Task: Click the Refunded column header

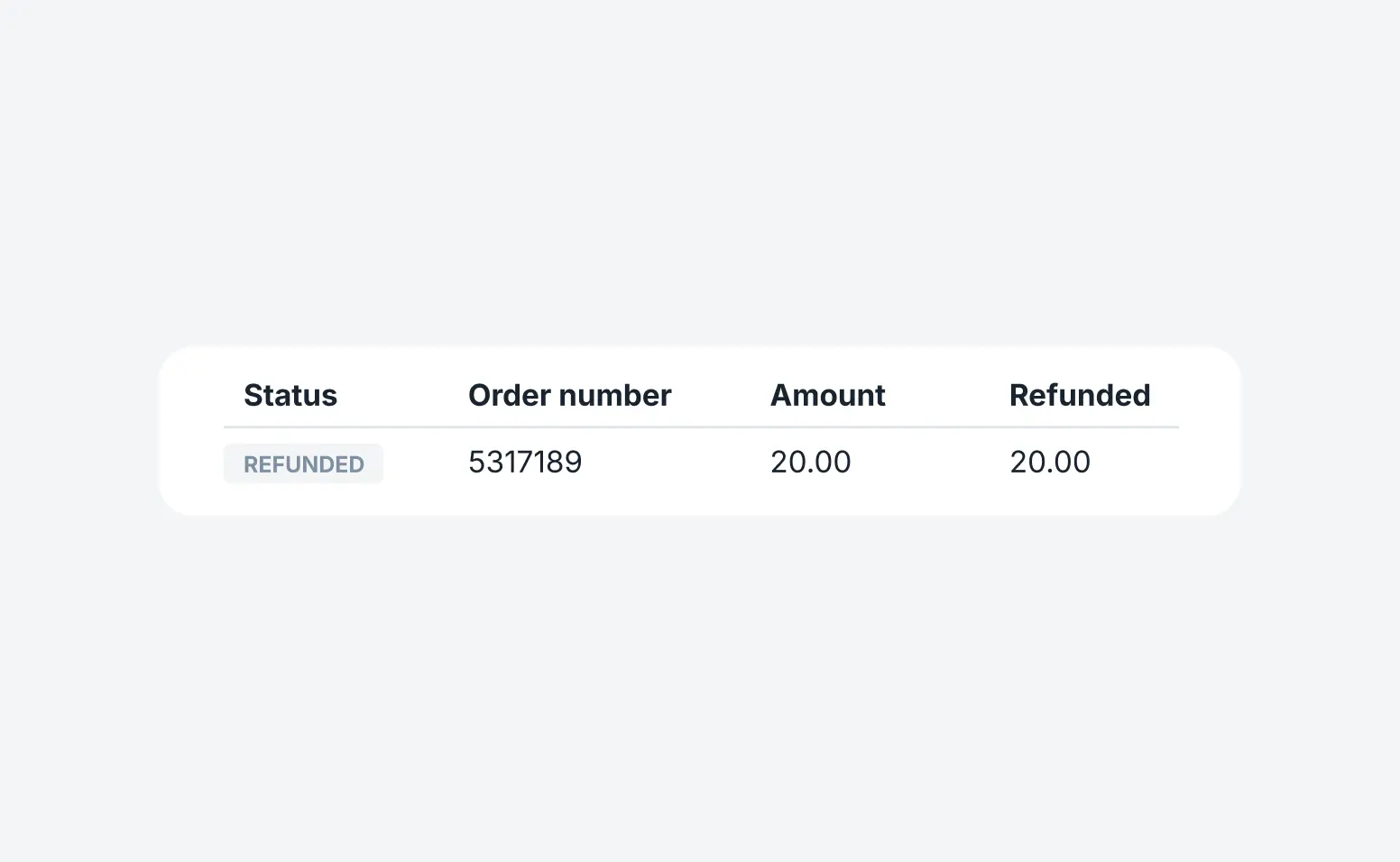Action: pyautogui.click(x=1079, y=395)
